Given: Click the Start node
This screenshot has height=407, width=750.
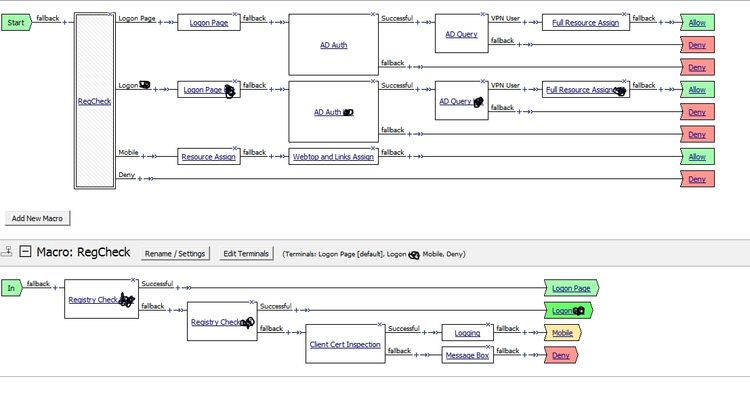Looking at the screenshot, I should (16, 22).
